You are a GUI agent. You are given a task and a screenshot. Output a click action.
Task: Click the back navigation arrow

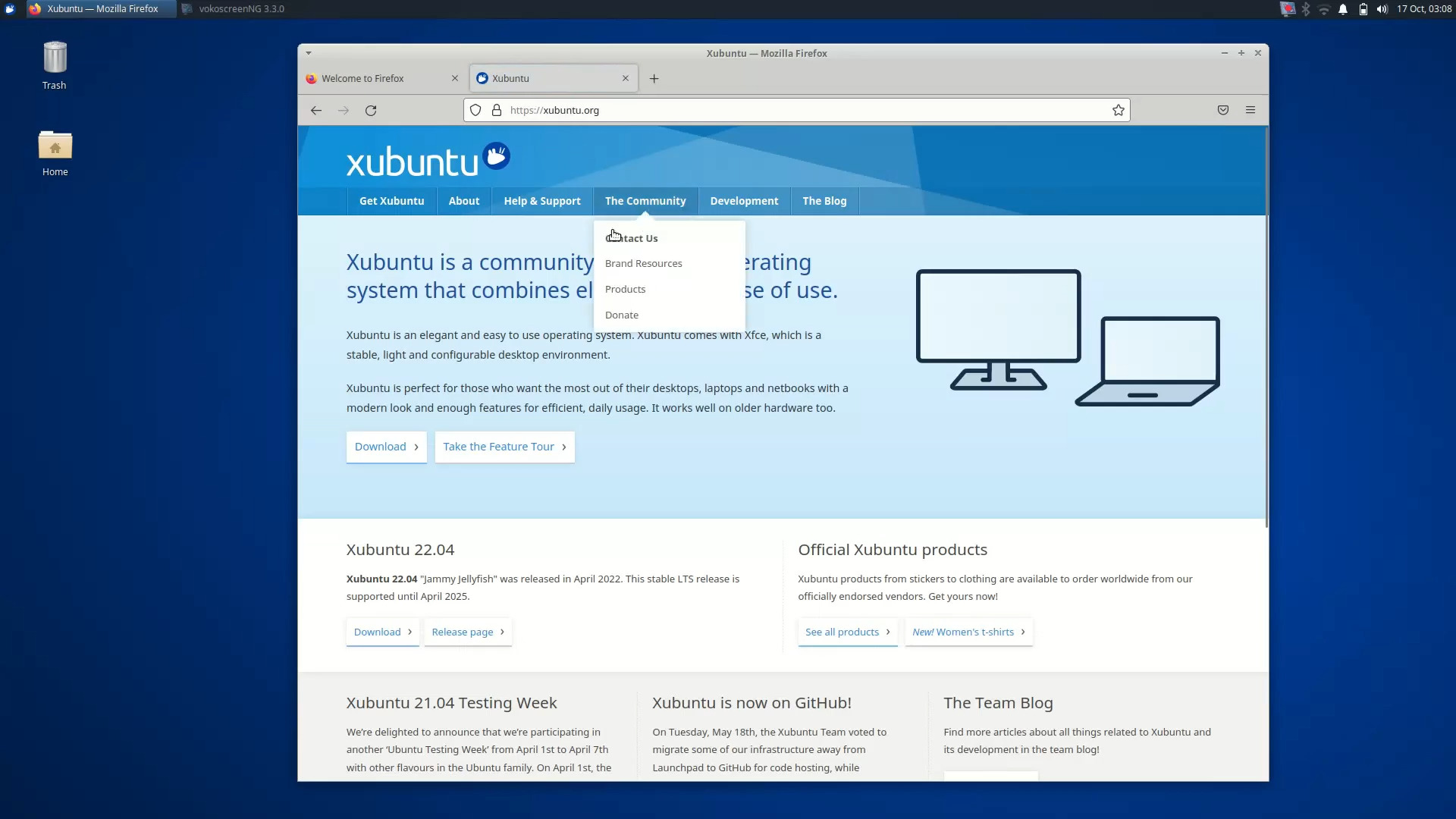tap(315, 110)
